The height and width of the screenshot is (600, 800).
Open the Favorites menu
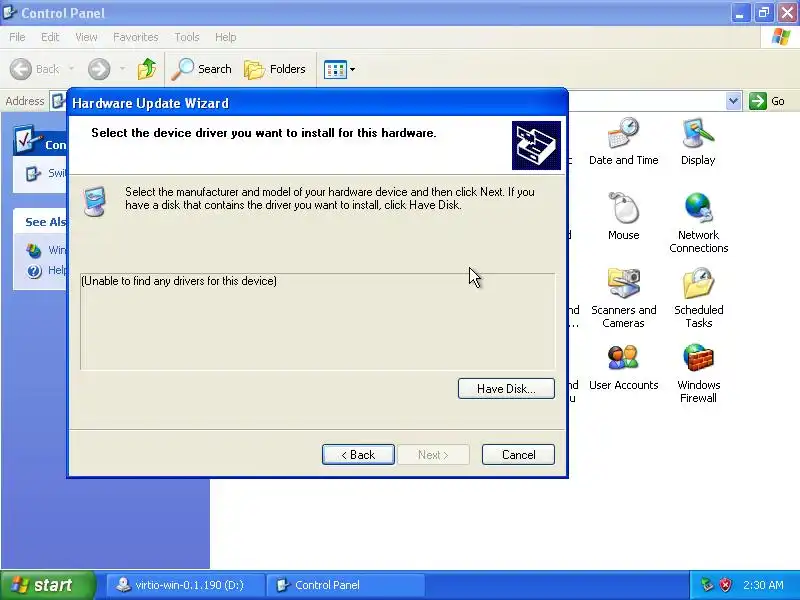(136, 37)
